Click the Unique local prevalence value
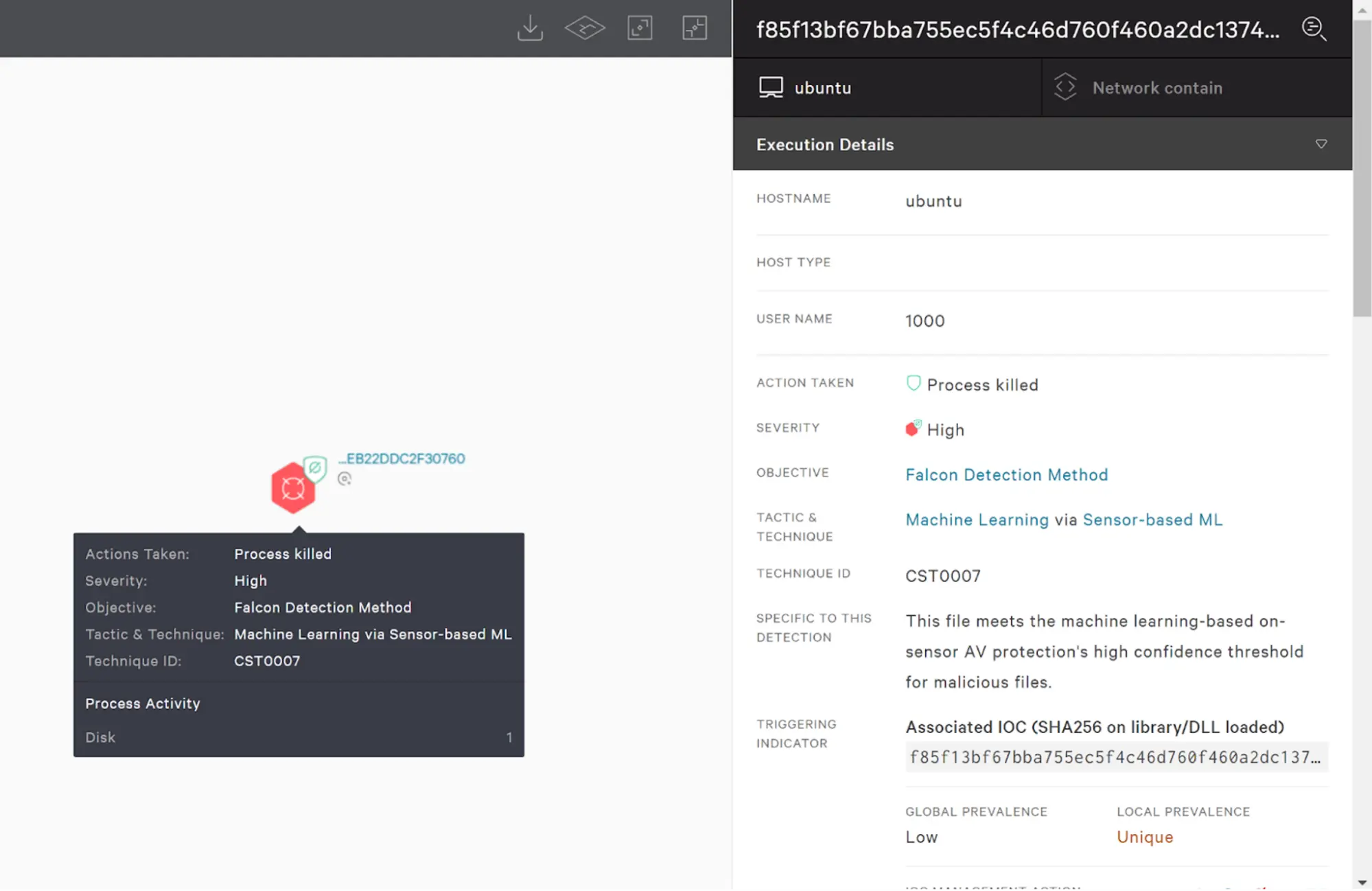This screenshot has width=1372, height=891. [x=1145, y=837]
